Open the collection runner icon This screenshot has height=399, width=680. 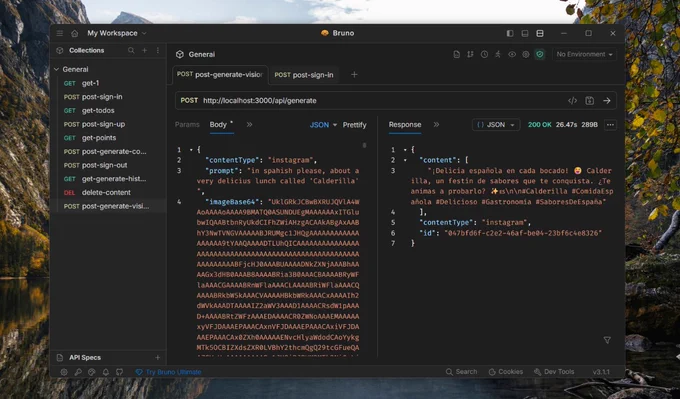pyautogui.click(x=498, y=54)
